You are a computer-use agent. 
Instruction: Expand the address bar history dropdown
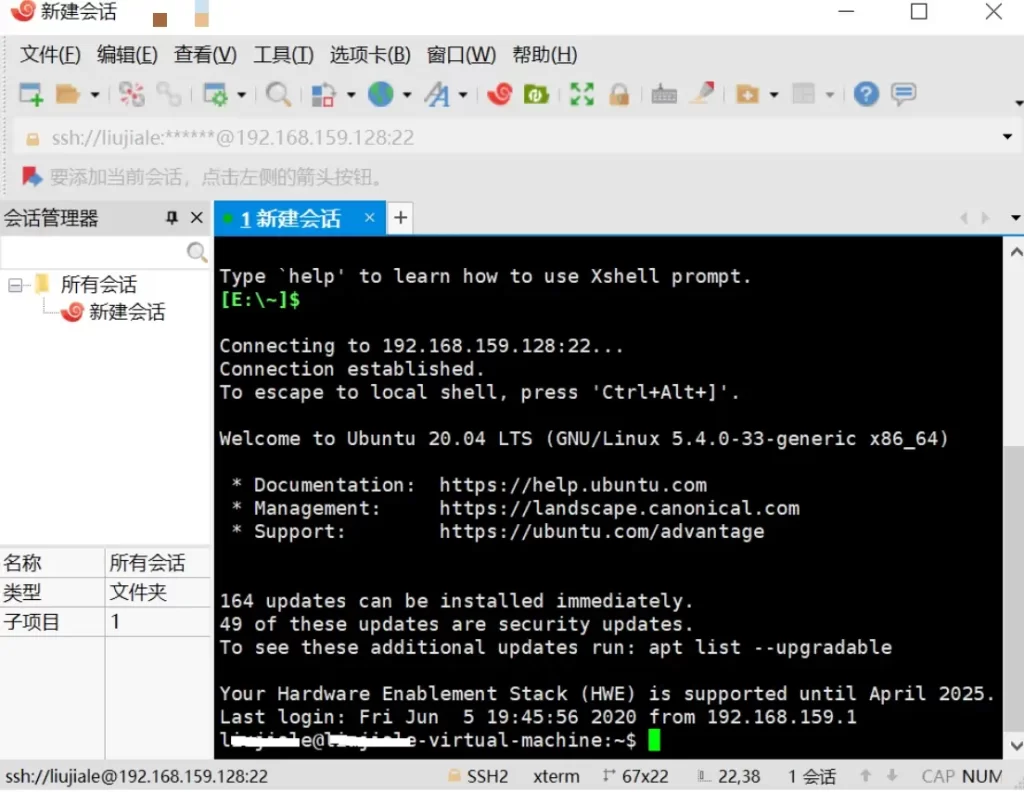coord(1007,137)
